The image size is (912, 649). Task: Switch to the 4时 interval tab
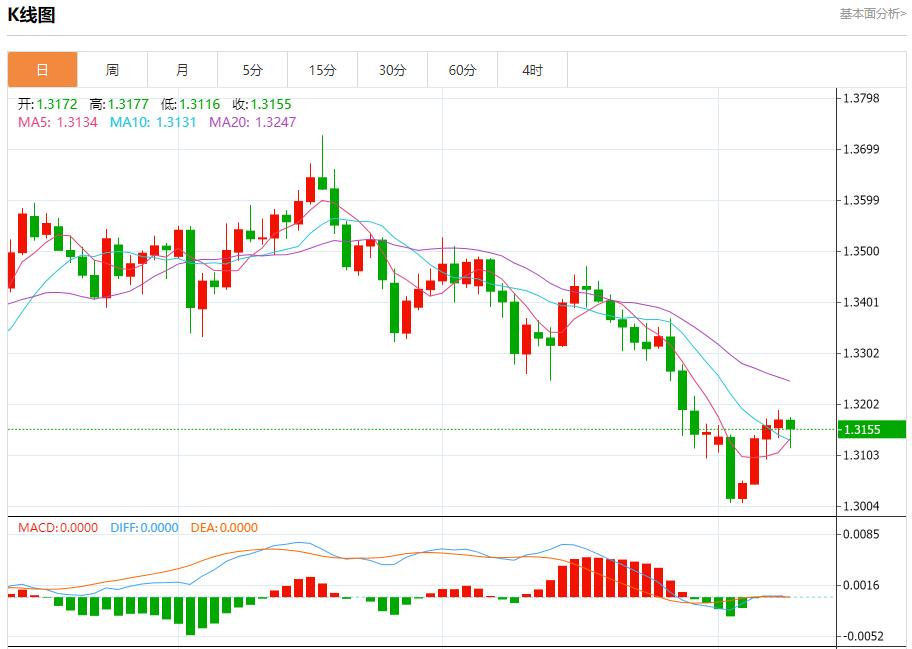pos(532,70)
